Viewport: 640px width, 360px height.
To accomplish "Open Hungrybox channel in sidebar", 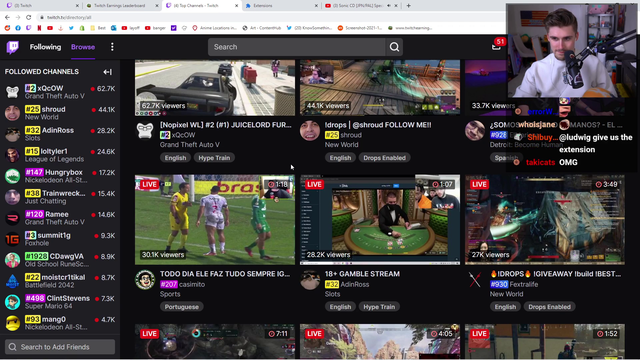I will click(60, 176).
